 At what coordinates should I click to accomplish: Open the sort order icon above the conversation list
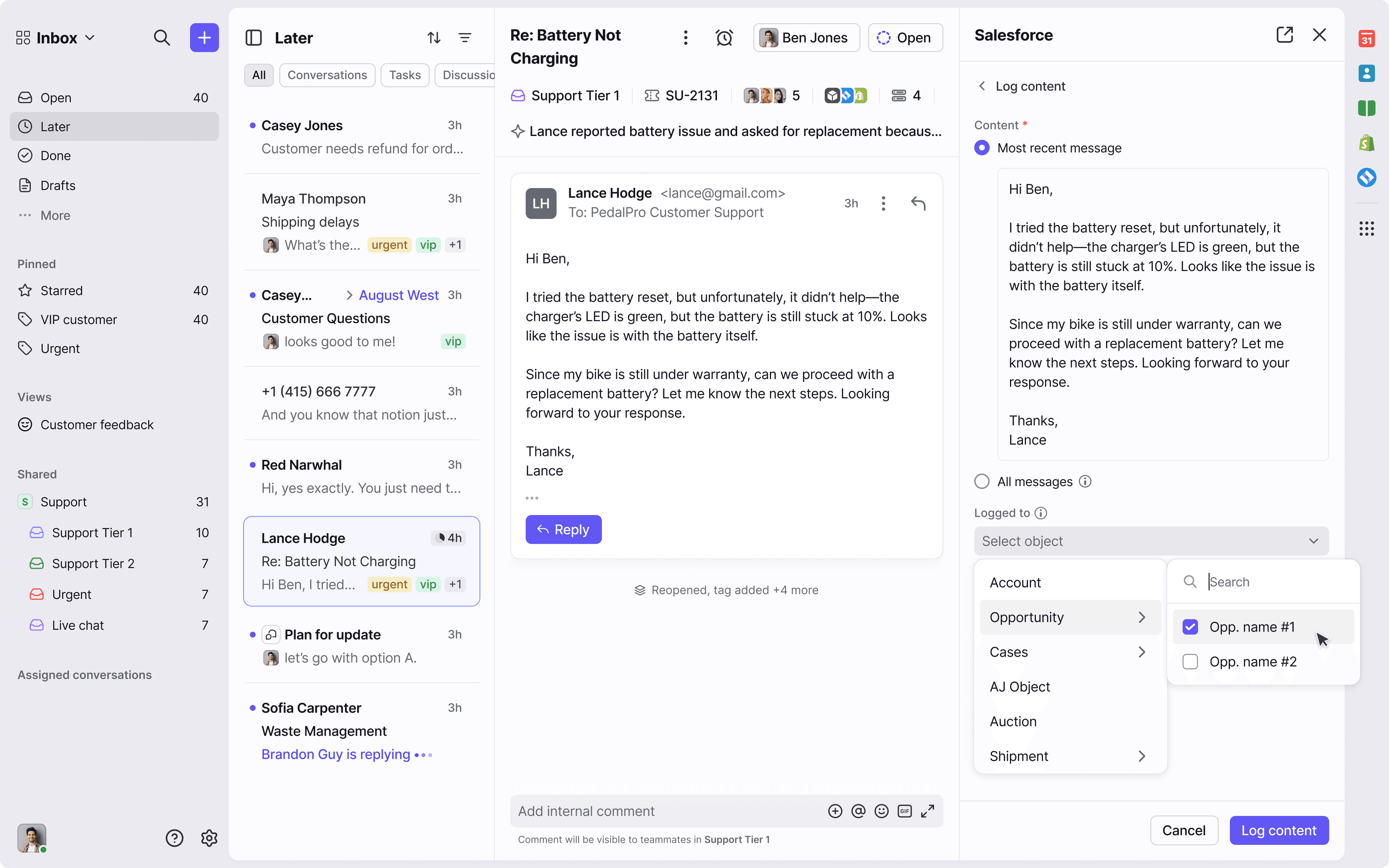point(433,37)
